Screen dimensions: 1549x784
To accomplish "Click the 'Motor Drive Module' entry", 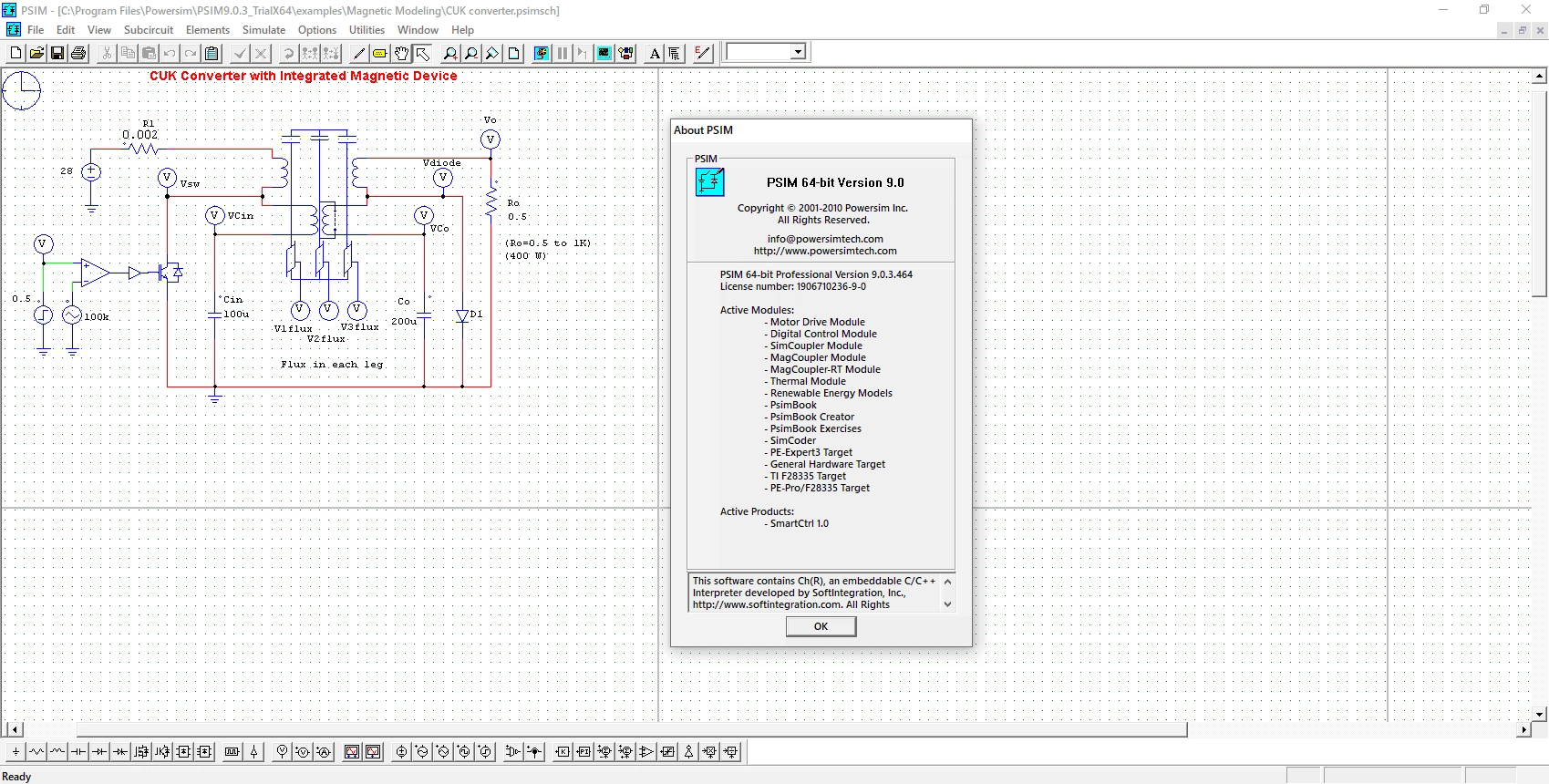I will tap(815, 322).
